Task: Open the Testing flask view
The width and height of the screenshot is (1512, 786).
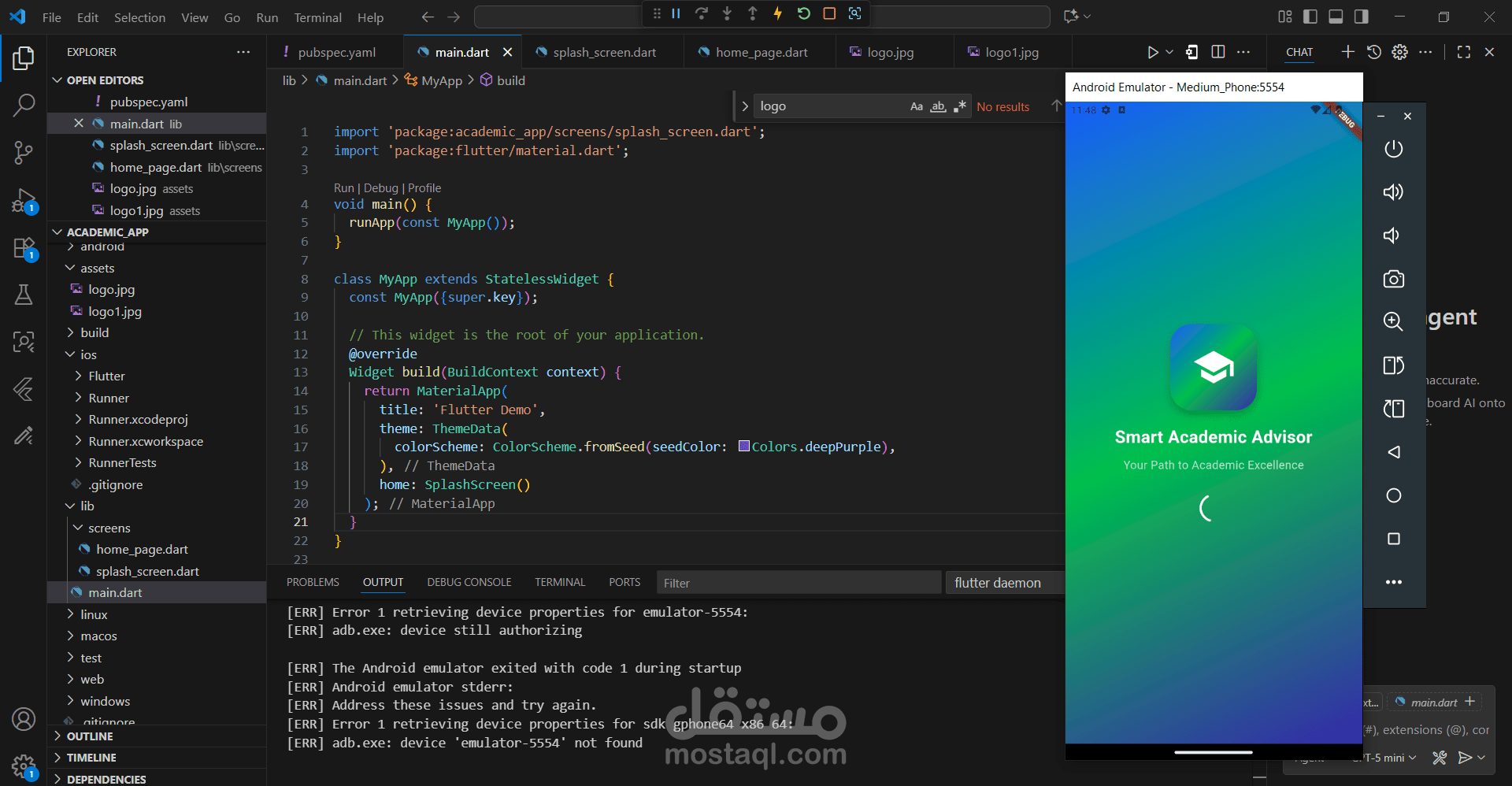Action: [24, 295]
